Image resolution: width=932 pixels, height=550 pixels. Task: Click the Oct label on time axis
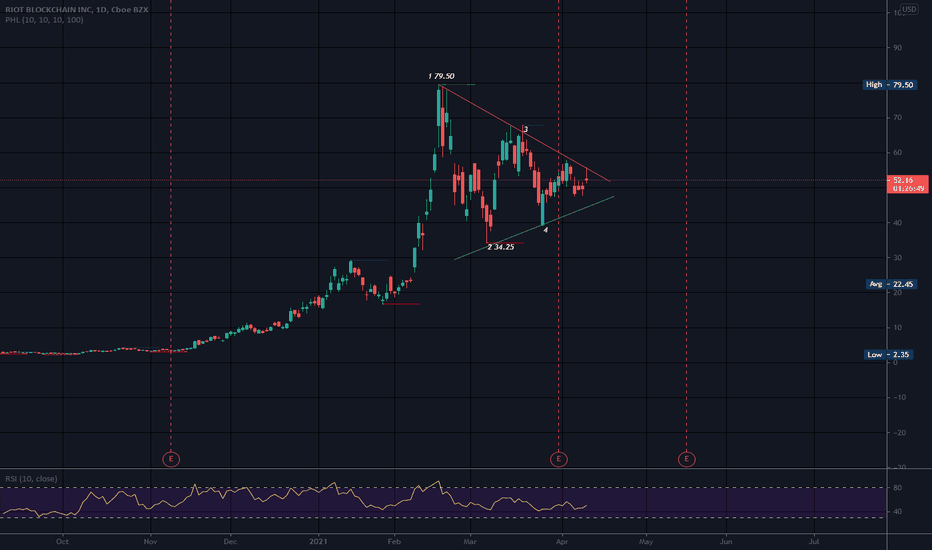click(62, 542)
